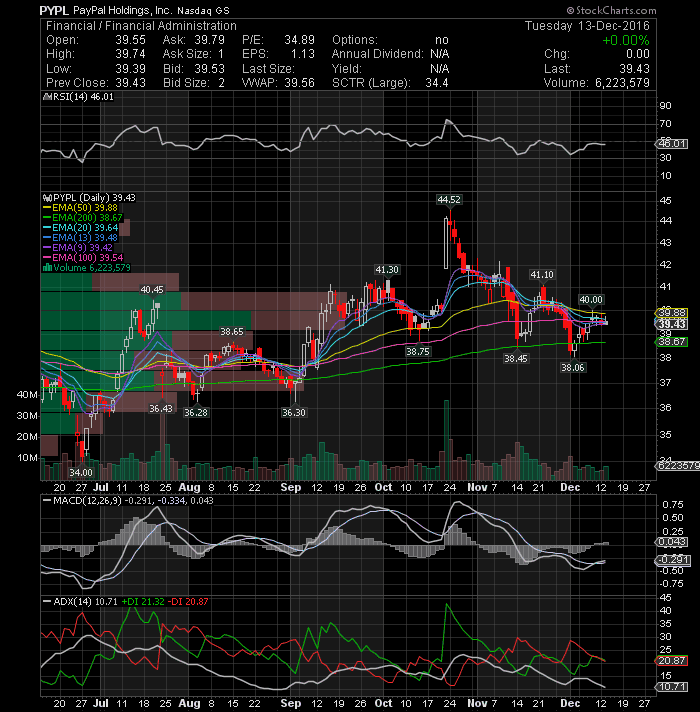
Task: Click the 39.43 last price axis tag
Action: pyautogui.click(x=672, y=324)
